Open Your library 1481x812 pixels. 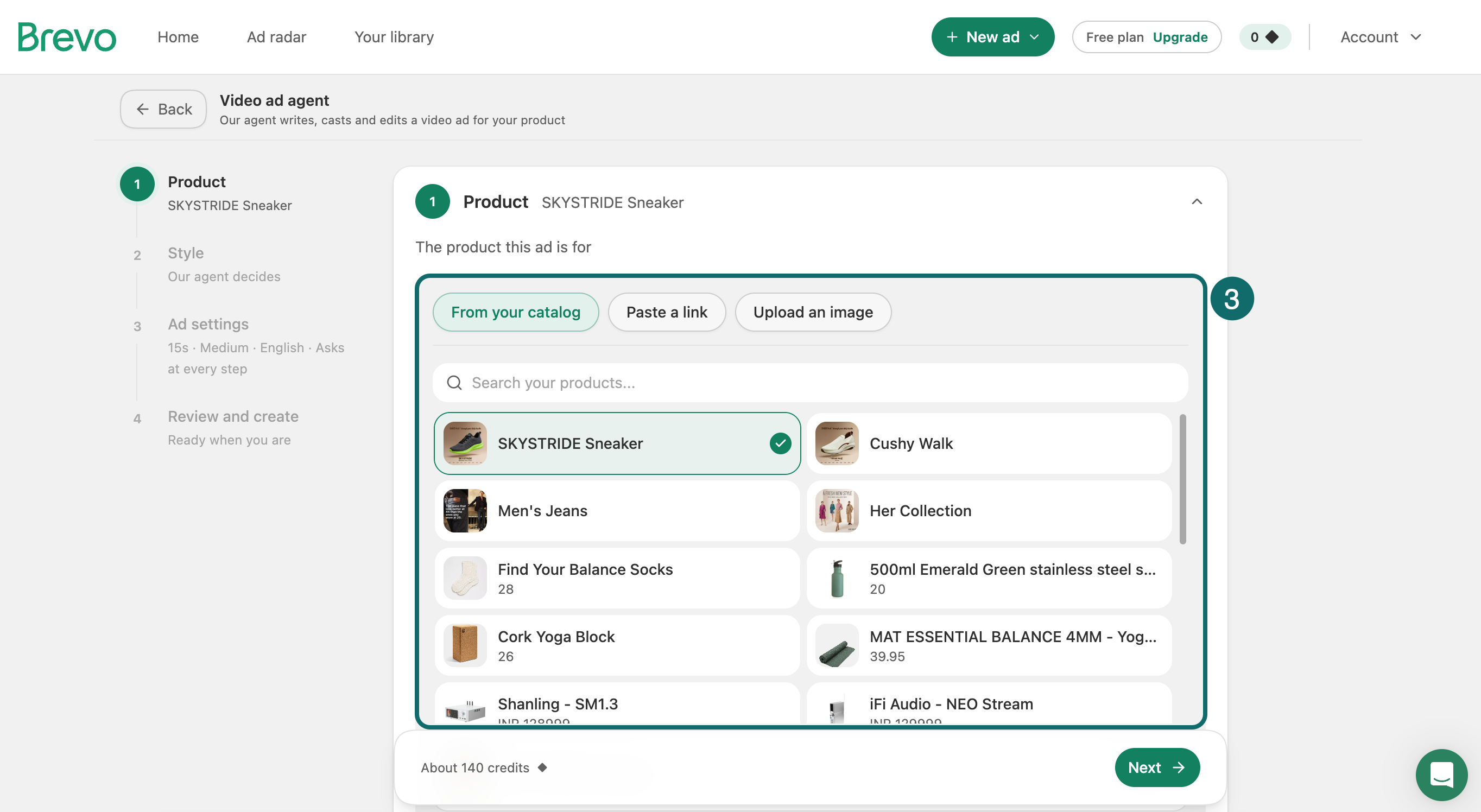pyautogui.click(x=394, y=37)
